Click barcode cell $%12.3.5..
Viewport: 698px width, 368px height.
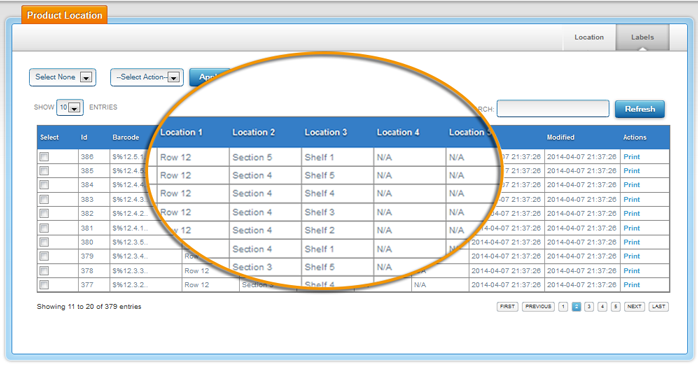point(130,242)
